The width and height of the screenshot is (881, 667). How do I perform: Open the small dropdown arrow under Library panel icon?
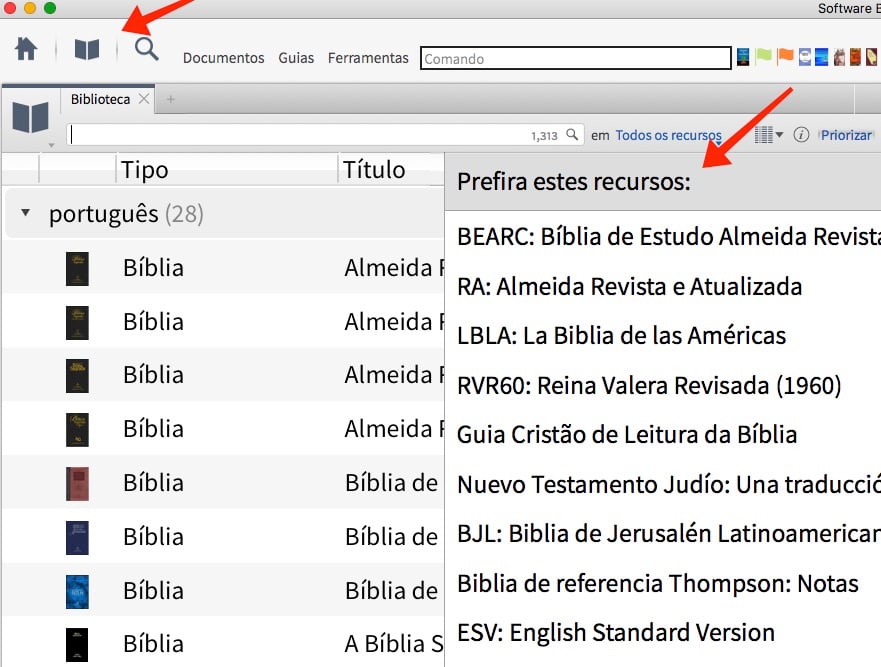[51, 145]
